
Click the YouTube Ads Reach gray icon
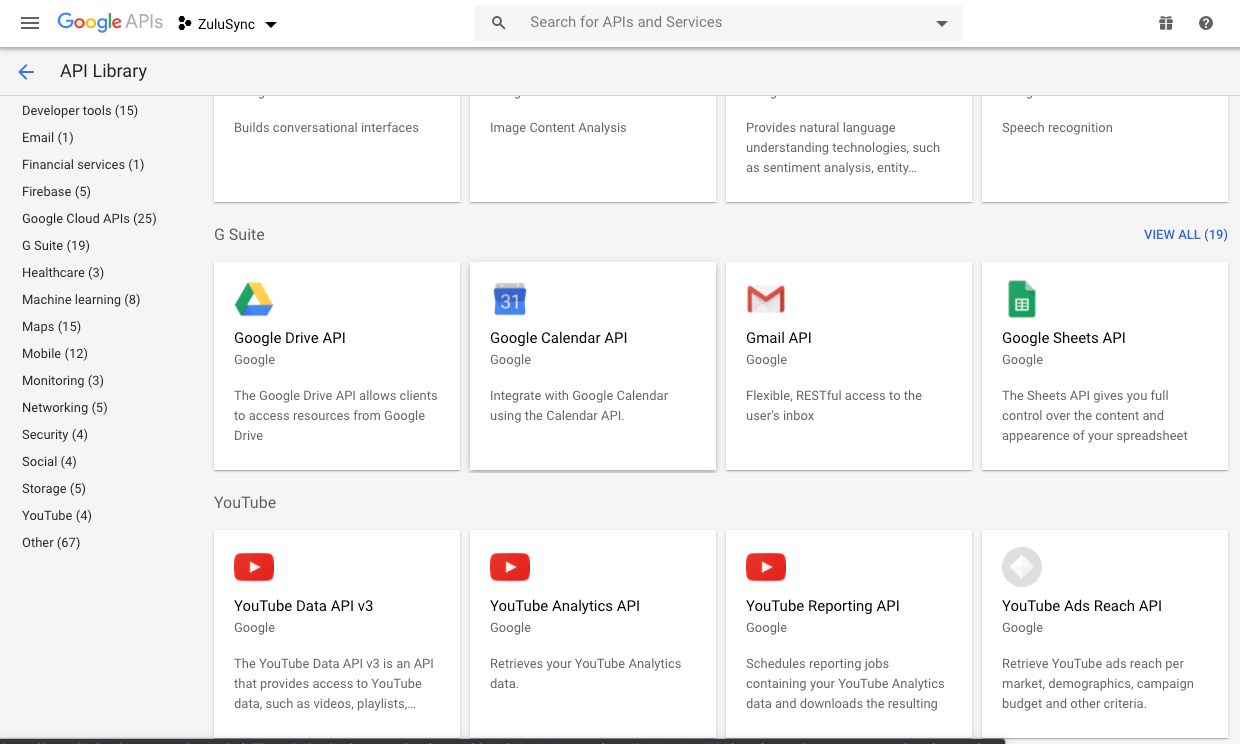click(1022, 567)
